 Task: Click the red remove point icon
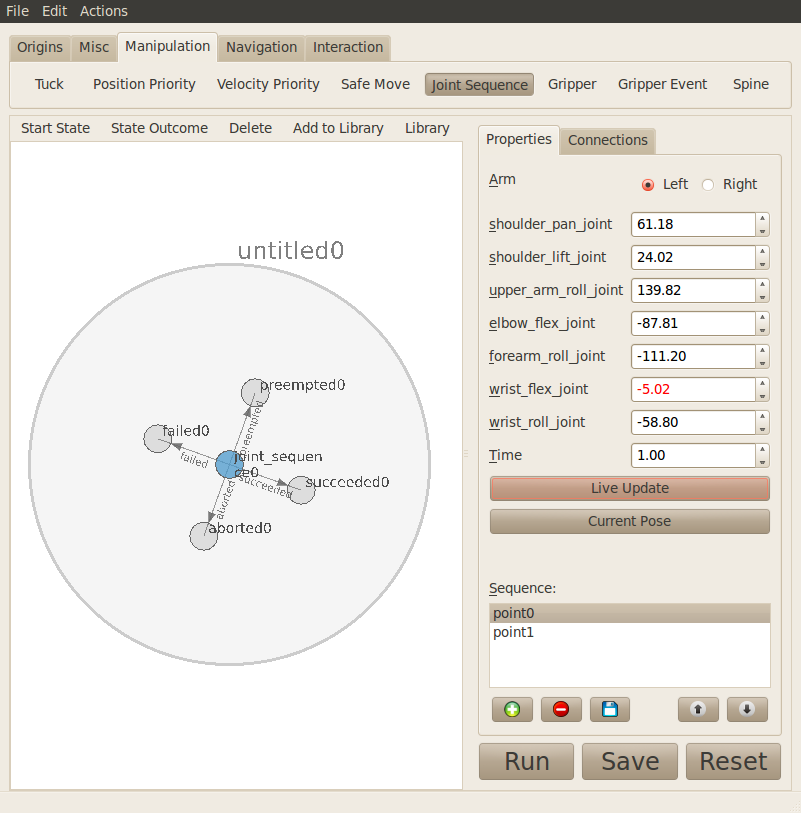561,709
